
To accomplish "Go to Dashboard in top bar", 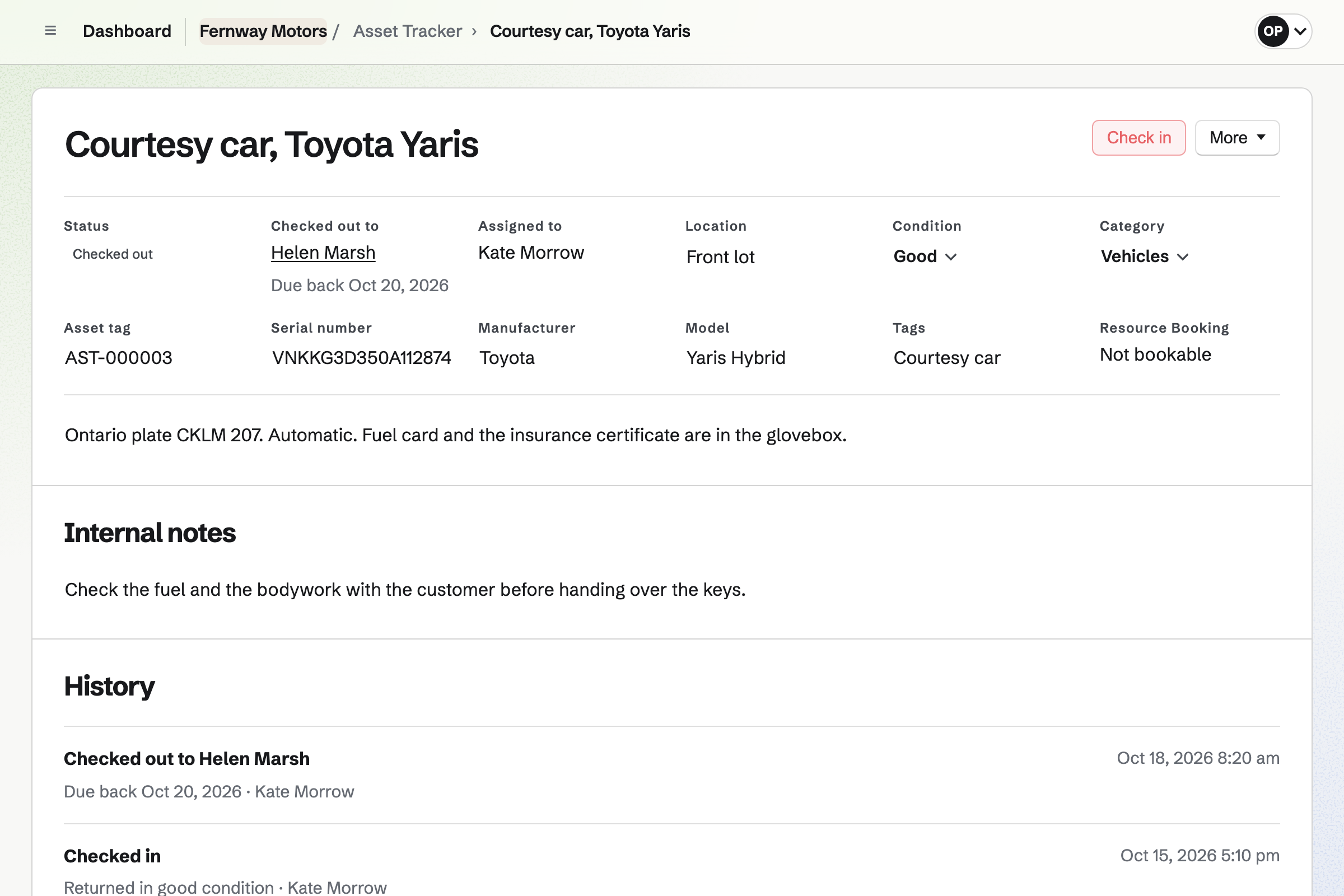I will (x=127, y=31).
